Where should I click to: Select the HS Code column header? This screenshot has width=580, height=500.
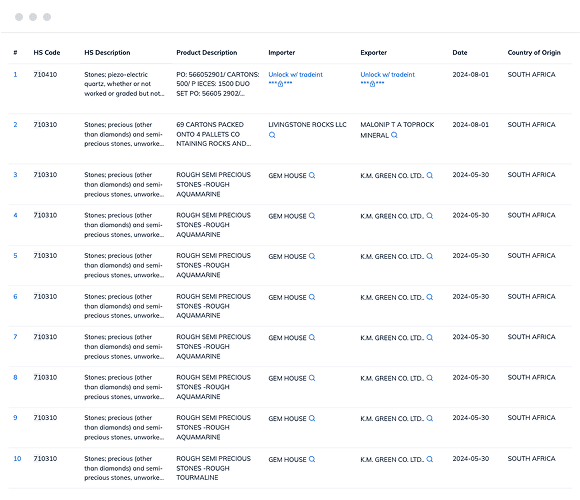point(47,53)
